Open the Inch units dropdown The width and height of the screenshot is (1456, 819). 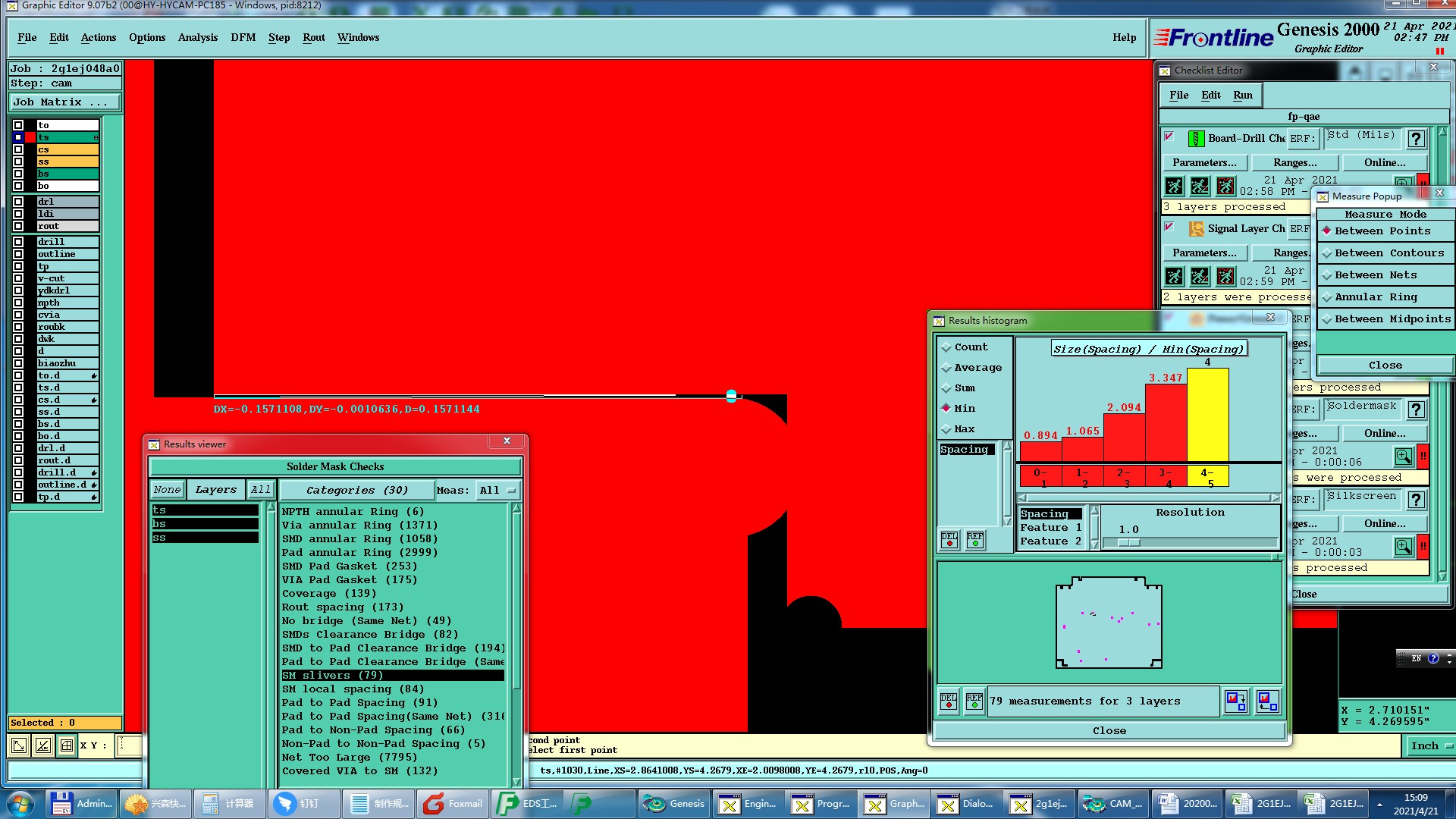tap(1429, 746)
